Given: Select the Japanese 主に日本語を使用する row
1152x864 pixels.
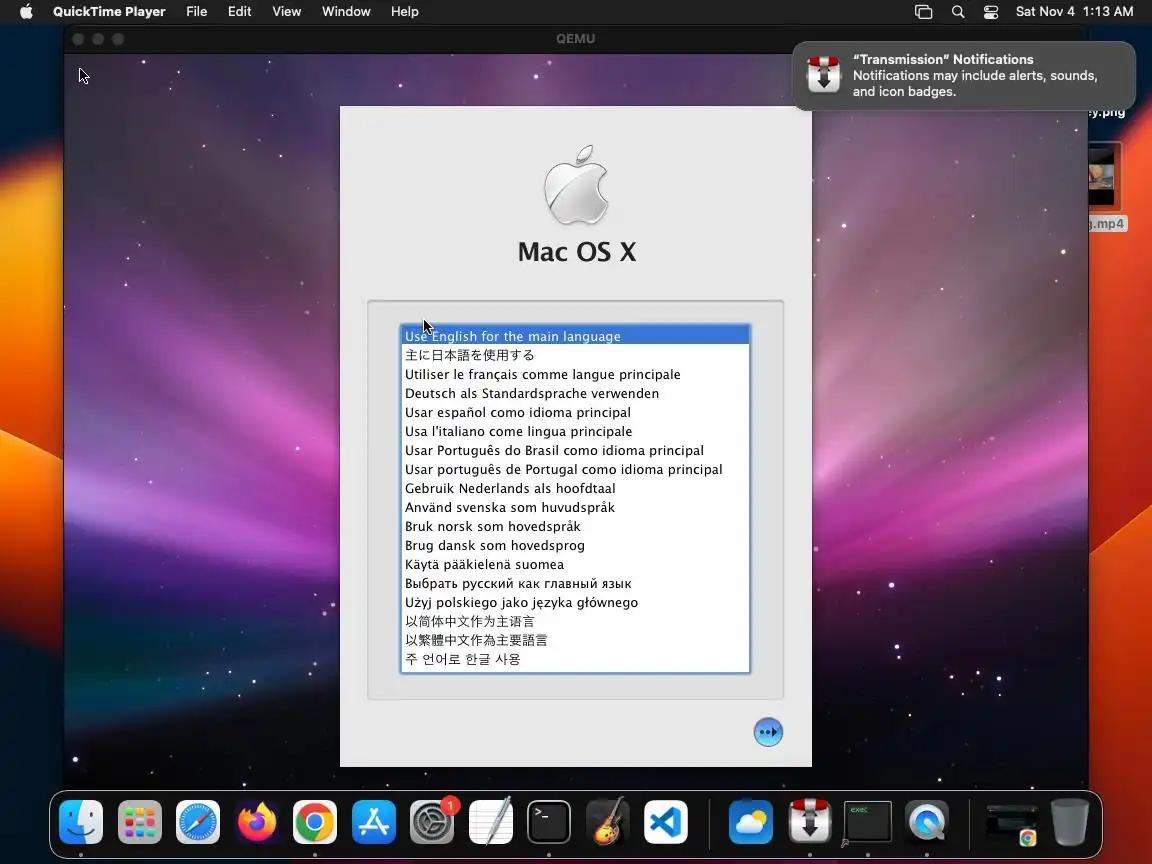Looking at the screenshot, I should pos(575,355).
